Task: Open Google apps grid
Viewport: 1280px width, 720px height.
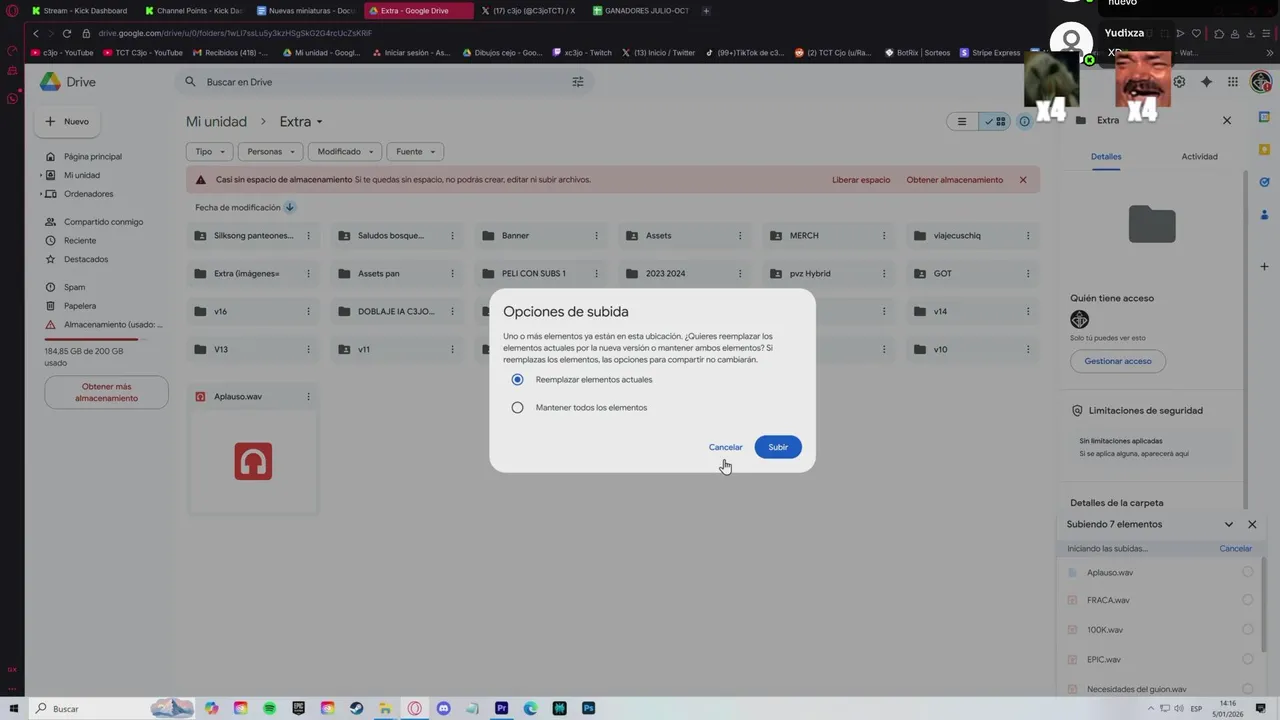Action: [1233, 82]
